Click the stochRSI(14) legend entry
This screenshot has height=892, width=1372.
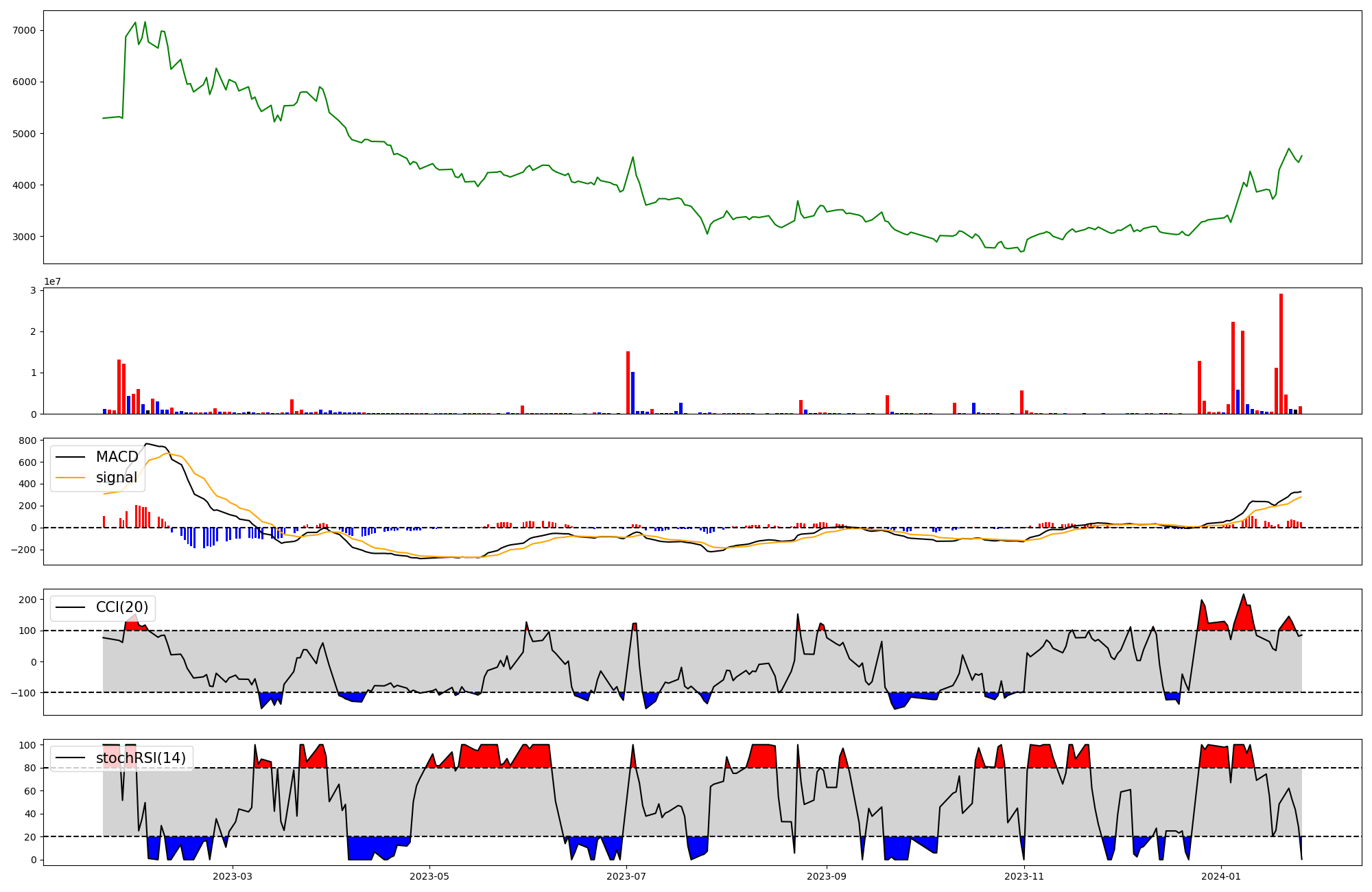141,758
